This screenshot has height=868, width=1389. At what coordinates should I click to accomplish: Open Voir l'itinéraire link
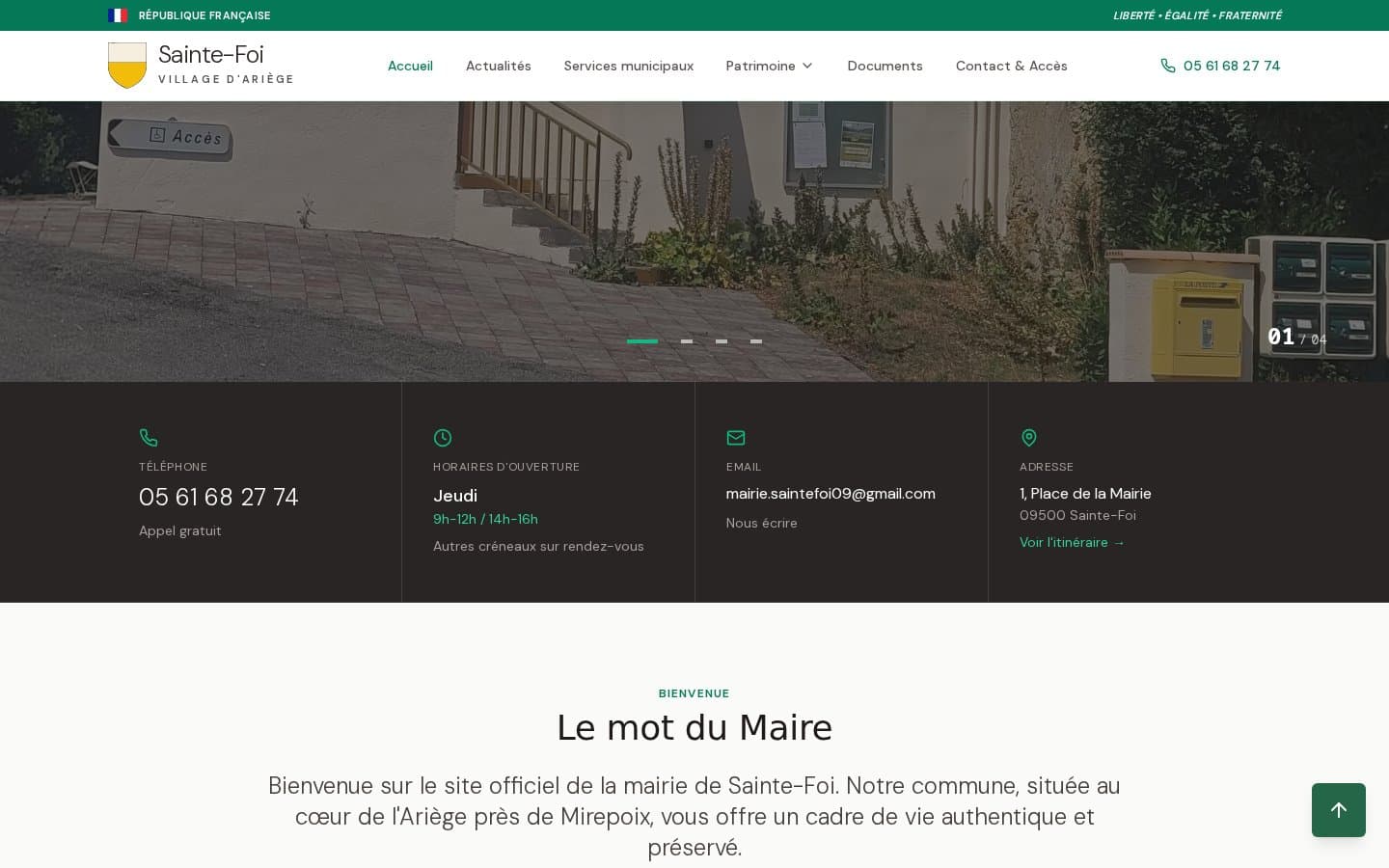(1073, 542)
